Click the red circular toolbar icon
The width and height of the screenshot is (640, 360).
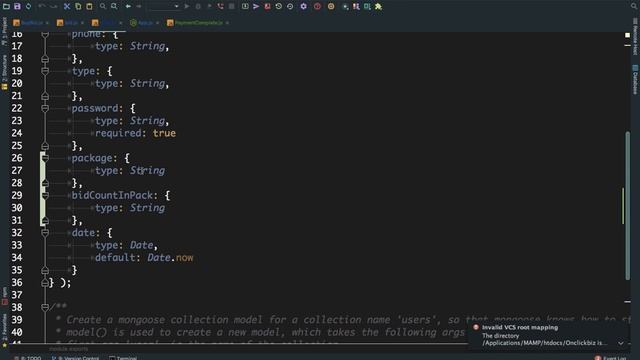(317, 6)
